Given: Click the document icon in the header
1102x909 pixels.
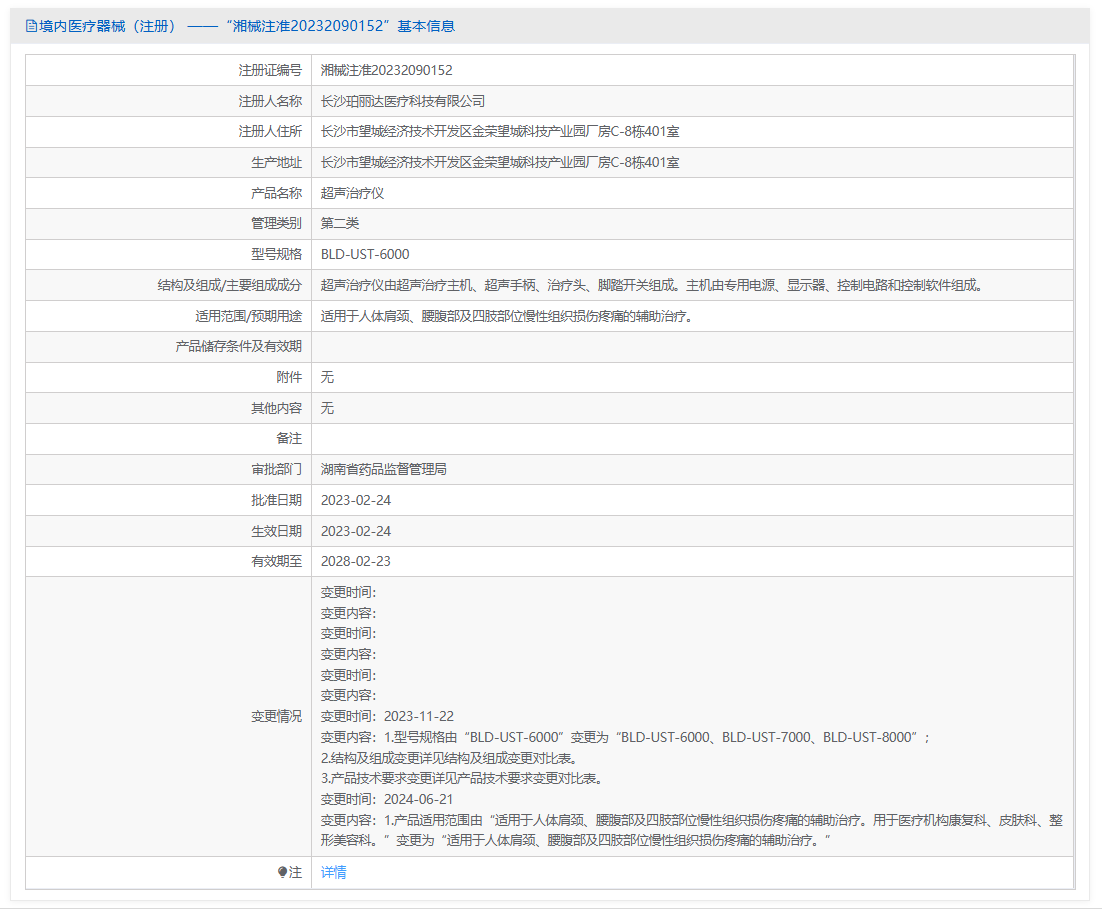Looking at the screenshot, I should click(x=31, y=26).
